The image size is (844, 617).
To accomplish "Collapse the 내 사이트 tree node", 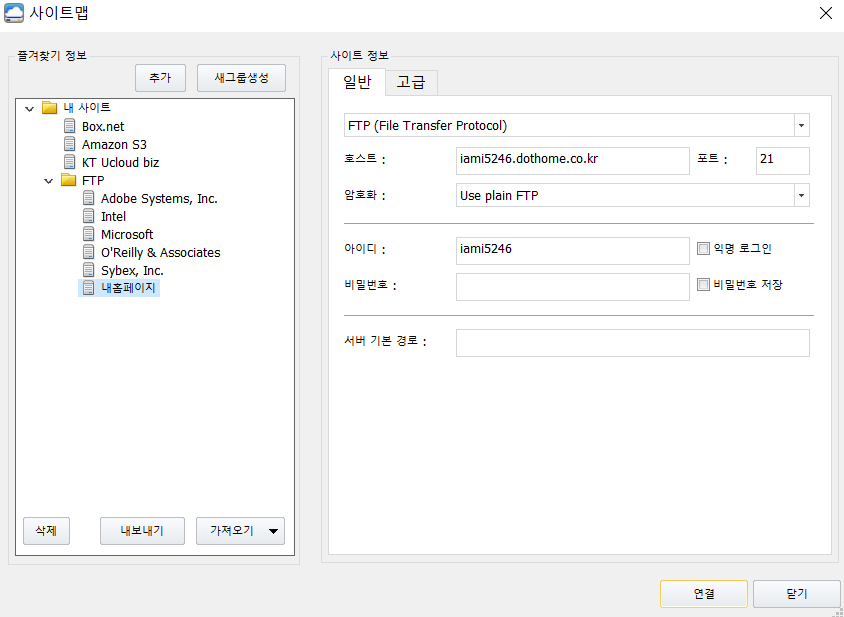I will click(x=30, y=108).
